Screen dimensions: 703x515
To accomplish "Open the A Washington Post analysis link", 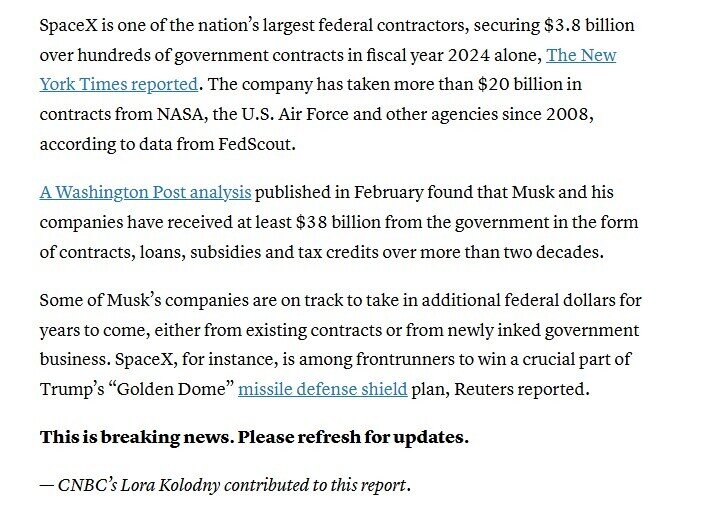I will 145,192.
